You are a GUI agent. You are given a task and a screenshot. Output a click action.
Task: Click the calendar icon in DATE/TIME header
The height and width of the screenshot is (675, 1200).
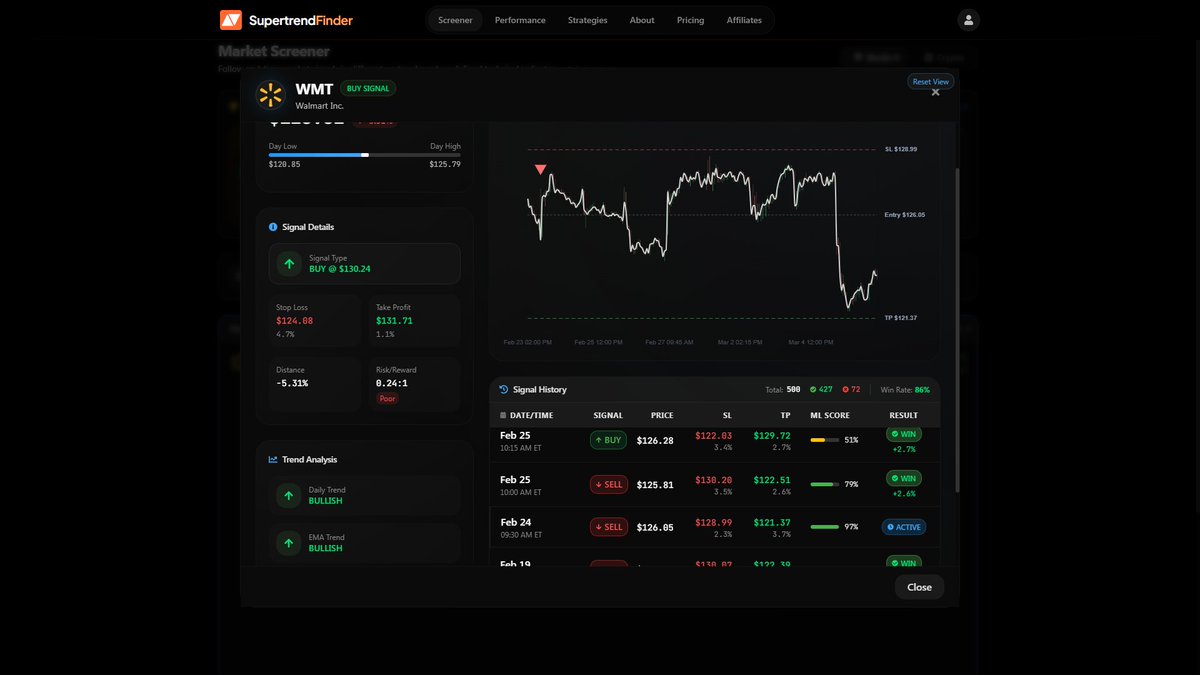click(503, 415)
